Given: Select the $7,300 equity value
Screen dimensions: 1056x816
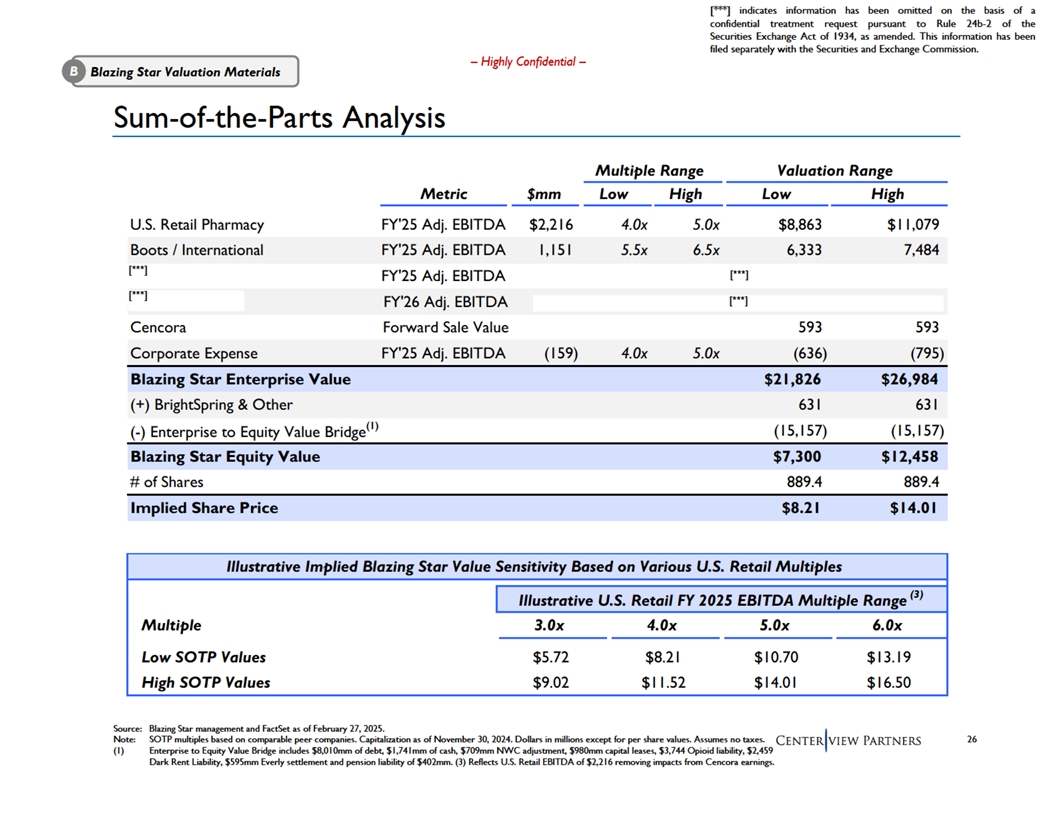Looking at the screenshot, I should [x=797, y=457].
